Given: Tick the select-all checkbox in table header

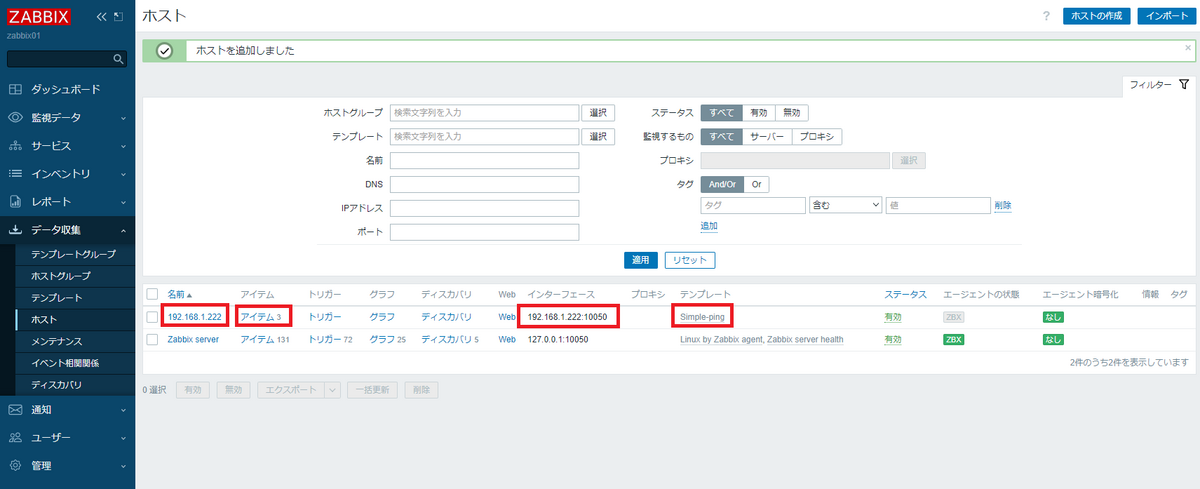Looking at the screenshot, I should click(x=152, y=294).
